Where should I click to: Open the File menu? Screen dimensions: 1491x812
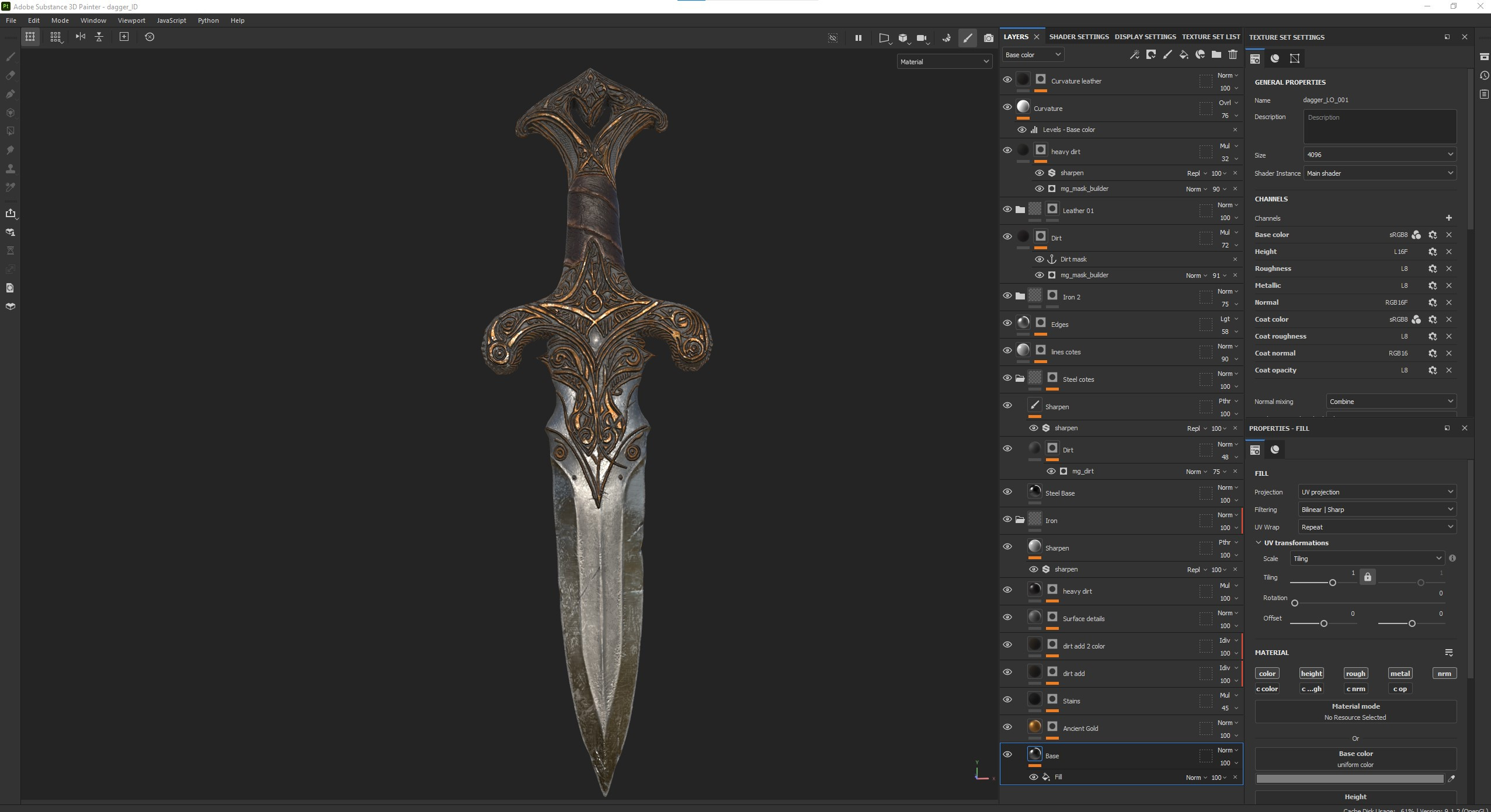click(11, 20)
